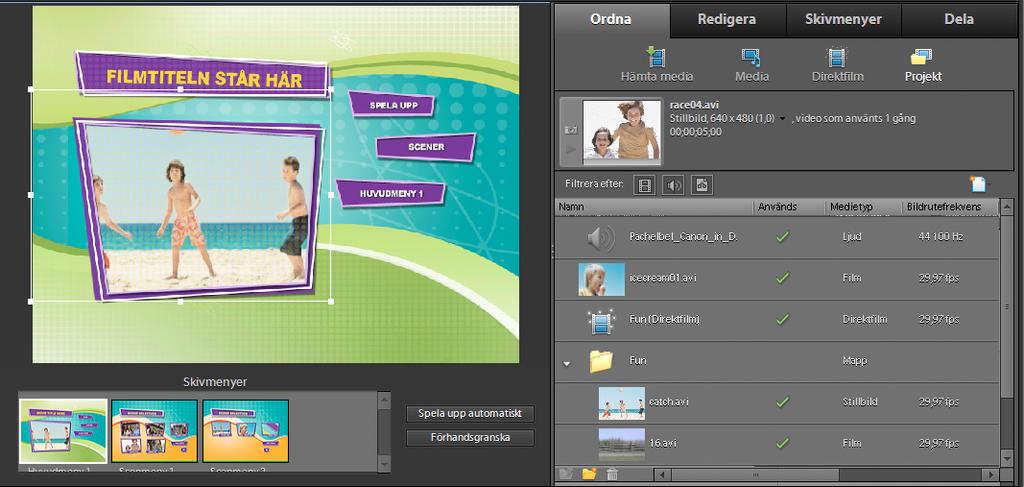Click the new folder icon
The image size is (1024, 487).
(590, 475)
